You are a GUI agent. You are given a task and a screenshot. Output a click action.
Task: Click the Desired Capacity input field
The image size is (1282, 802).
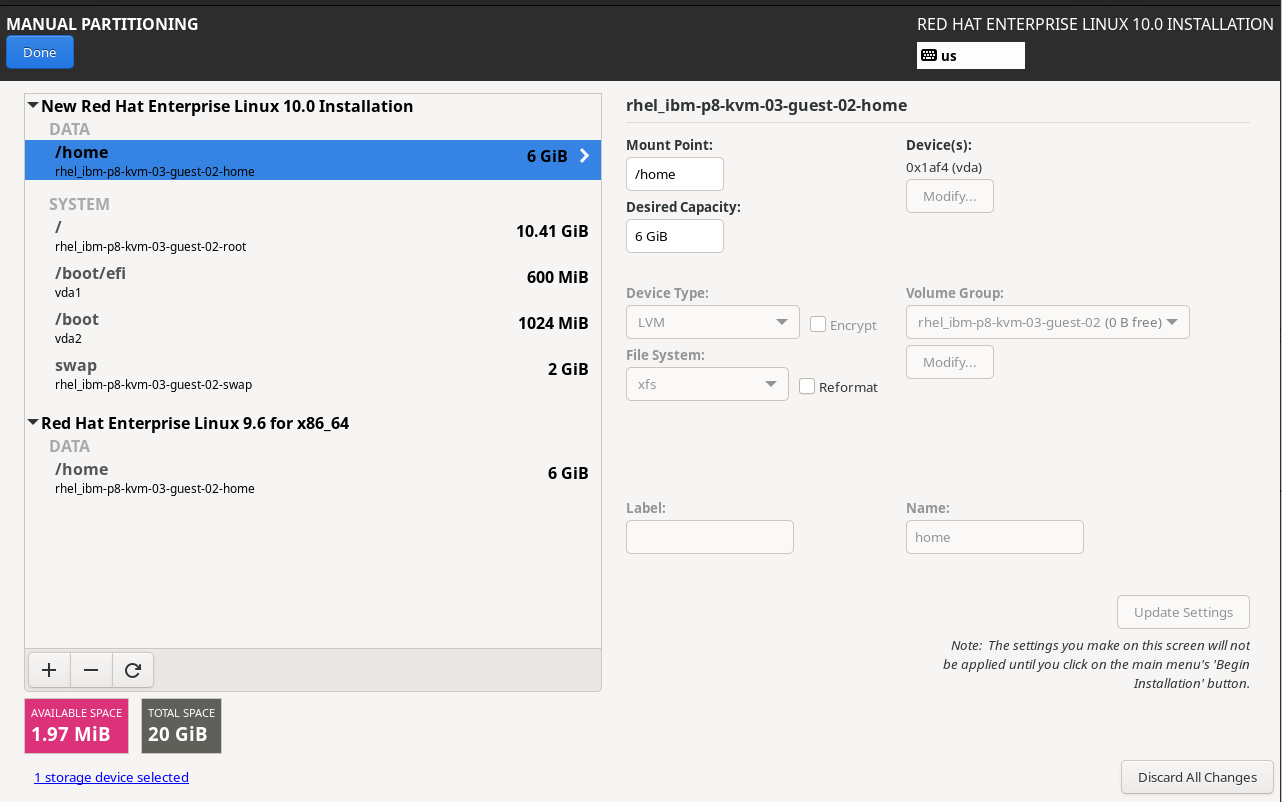pyautogui.click(x=675, y=236)
